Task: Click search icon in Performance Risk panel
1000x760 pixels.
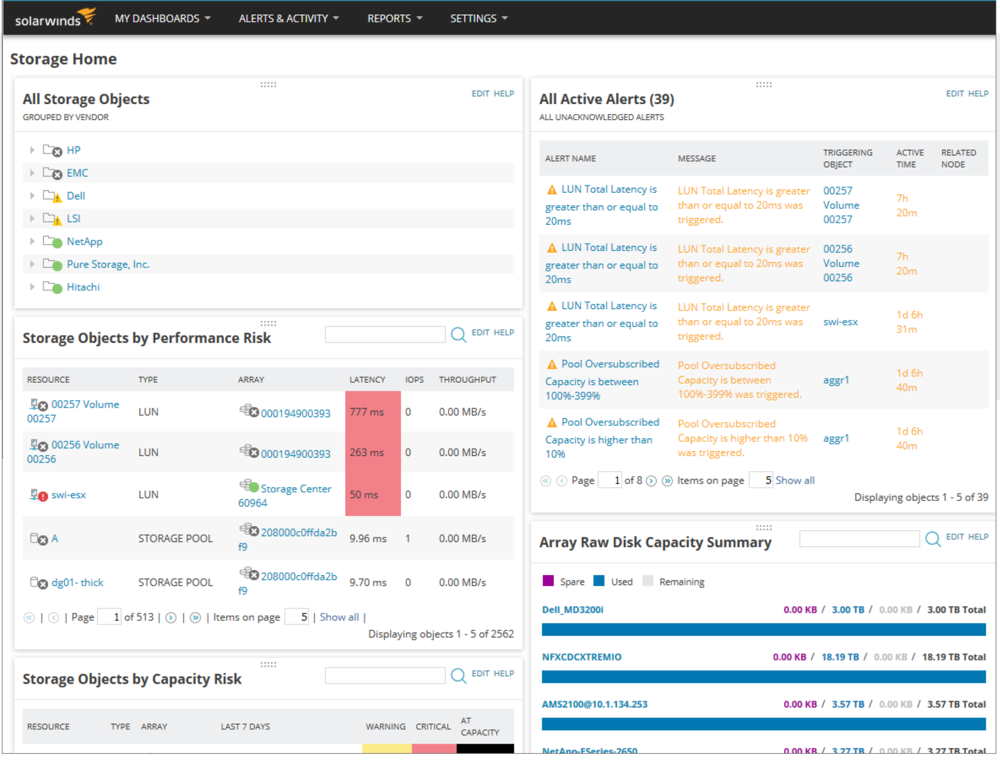Action: coord(458,335)
